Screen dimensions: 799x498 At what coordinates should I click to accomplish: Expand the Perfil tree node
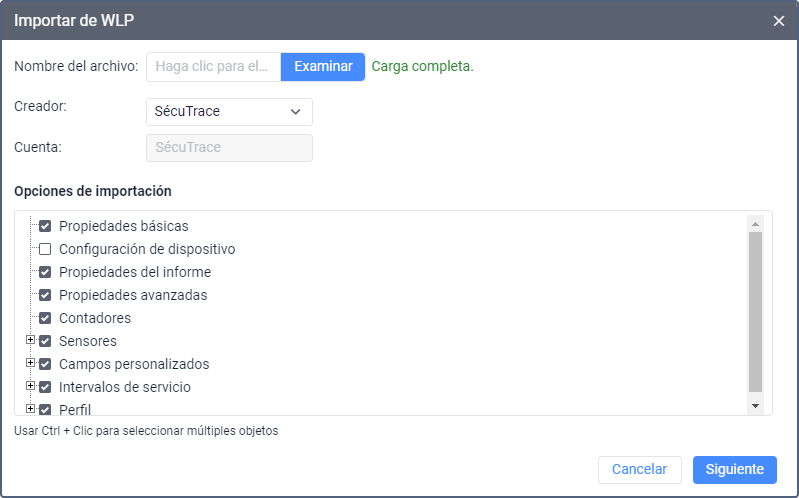click(30, 408)
